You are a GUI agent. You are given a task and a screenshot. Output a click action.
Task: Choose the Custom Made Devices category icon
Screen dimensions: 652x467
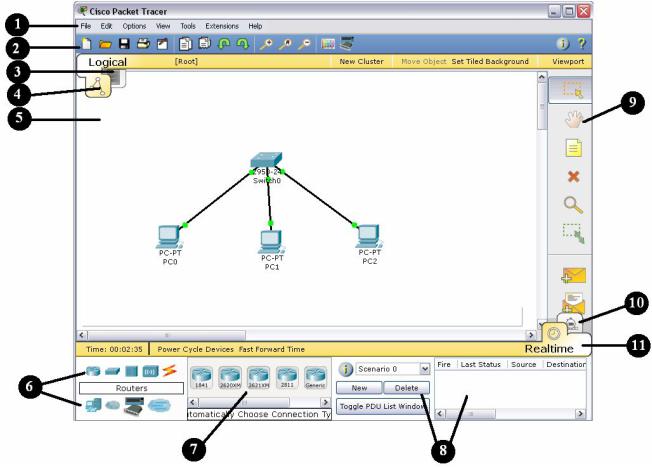coord(134,406)
